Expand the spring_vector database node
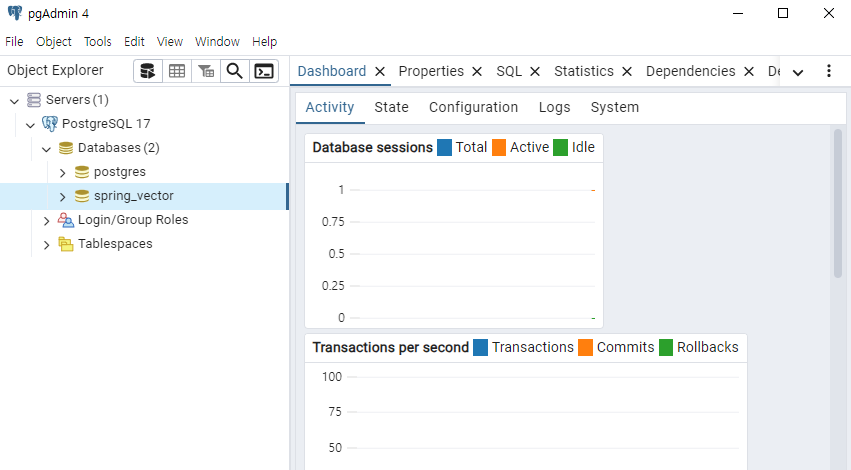This screenshot has width=851, height=470. (x=62, y=197)
